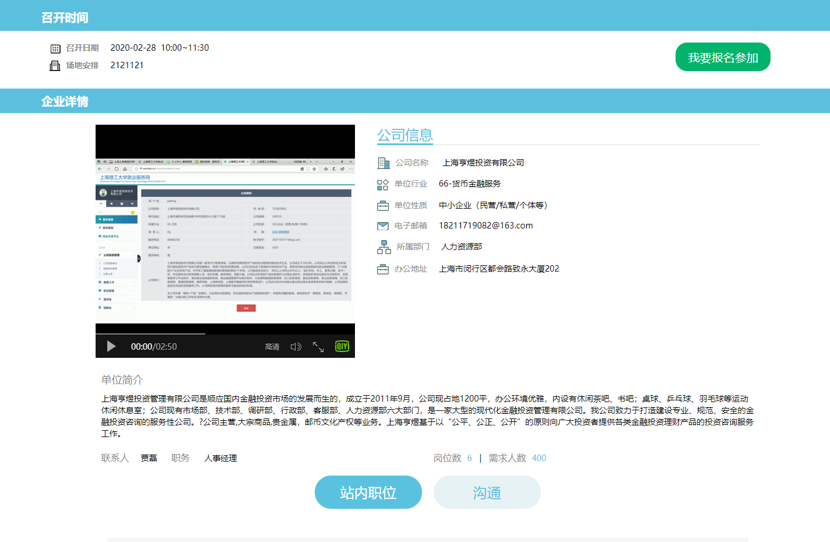Open 站内职位 job listings
The width and height of the screenshot is (830, 542).
click(368, 492)
